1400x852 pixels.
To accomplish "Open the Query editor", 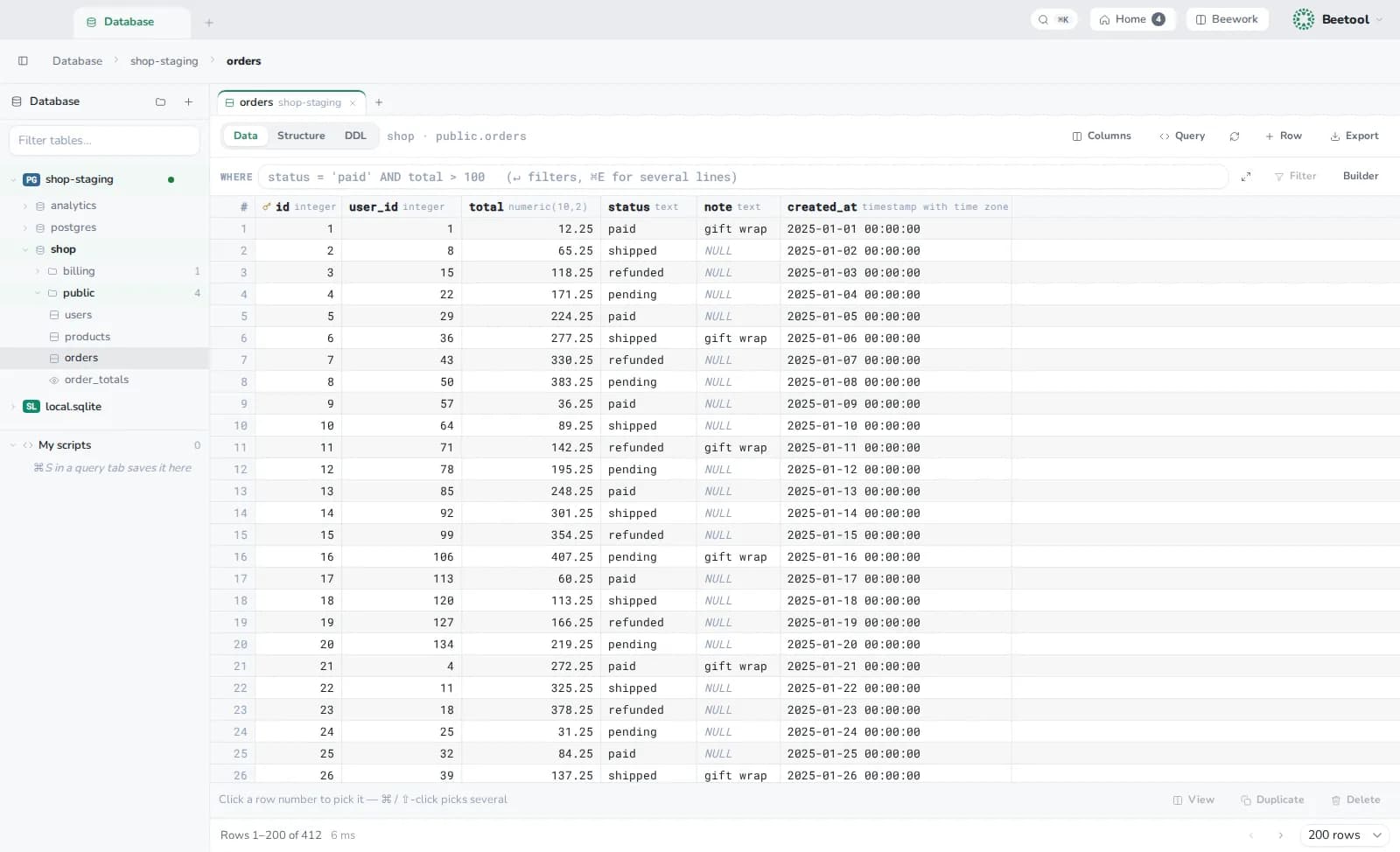I will pyautogui.click(x=1182, y=136).
